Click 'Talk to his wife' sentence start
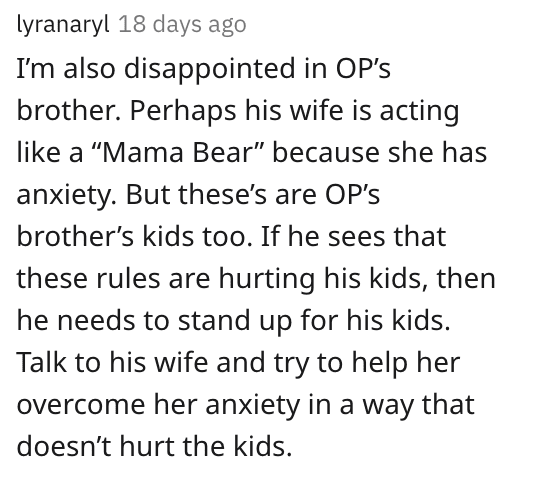The height and width of the screenshot is (488, 534). 112,362
